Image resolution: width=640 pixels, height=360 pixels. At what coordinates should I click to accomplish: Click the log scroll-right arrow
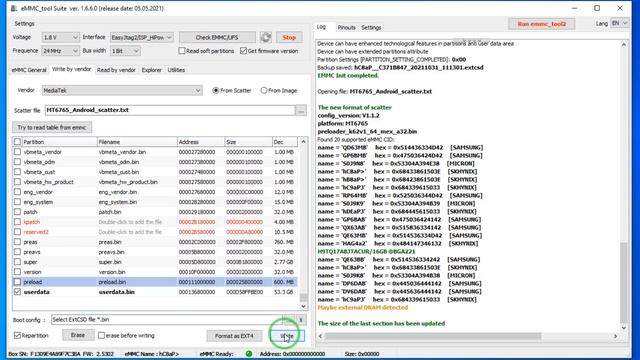(616, 336)
